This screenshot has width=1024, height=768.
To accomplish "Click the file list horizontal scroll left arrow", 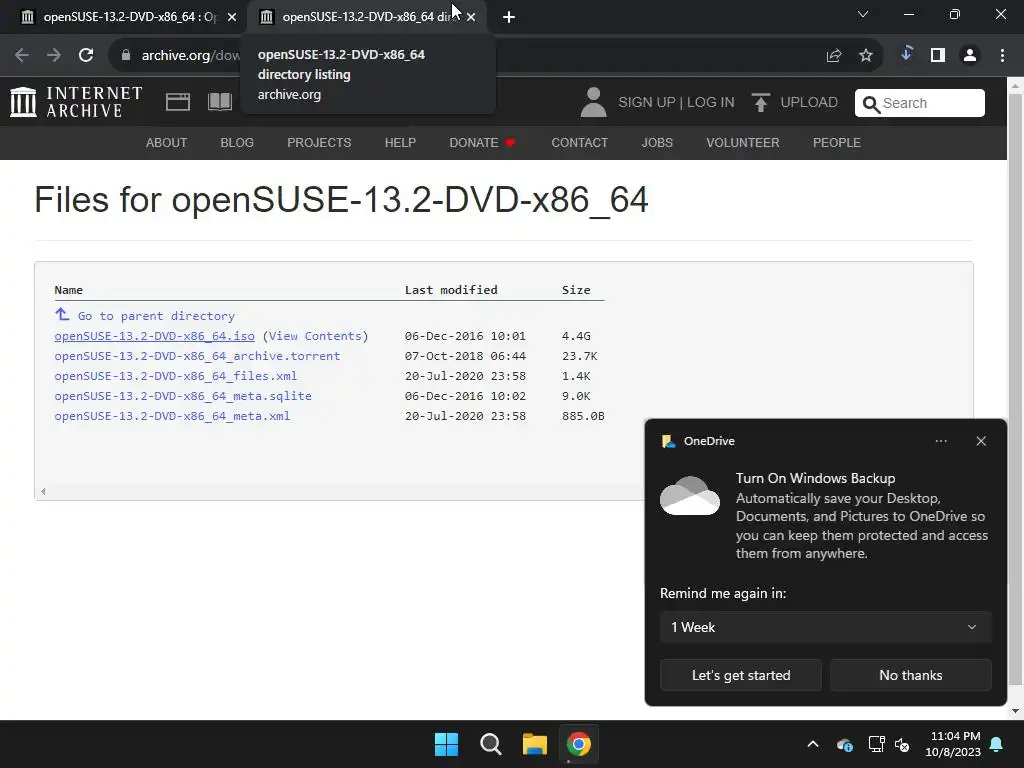I will click(43, 491).
